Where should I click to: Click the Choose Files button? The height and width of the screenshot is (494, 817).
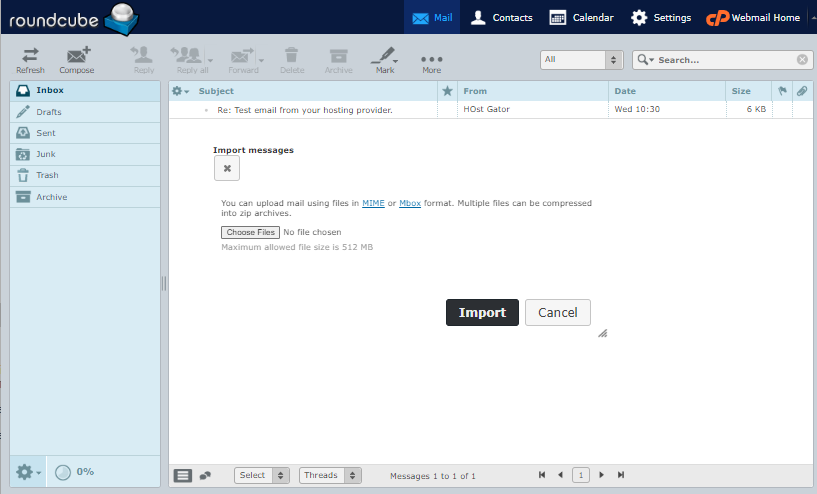pyautogui.click(x=250, y=232)
